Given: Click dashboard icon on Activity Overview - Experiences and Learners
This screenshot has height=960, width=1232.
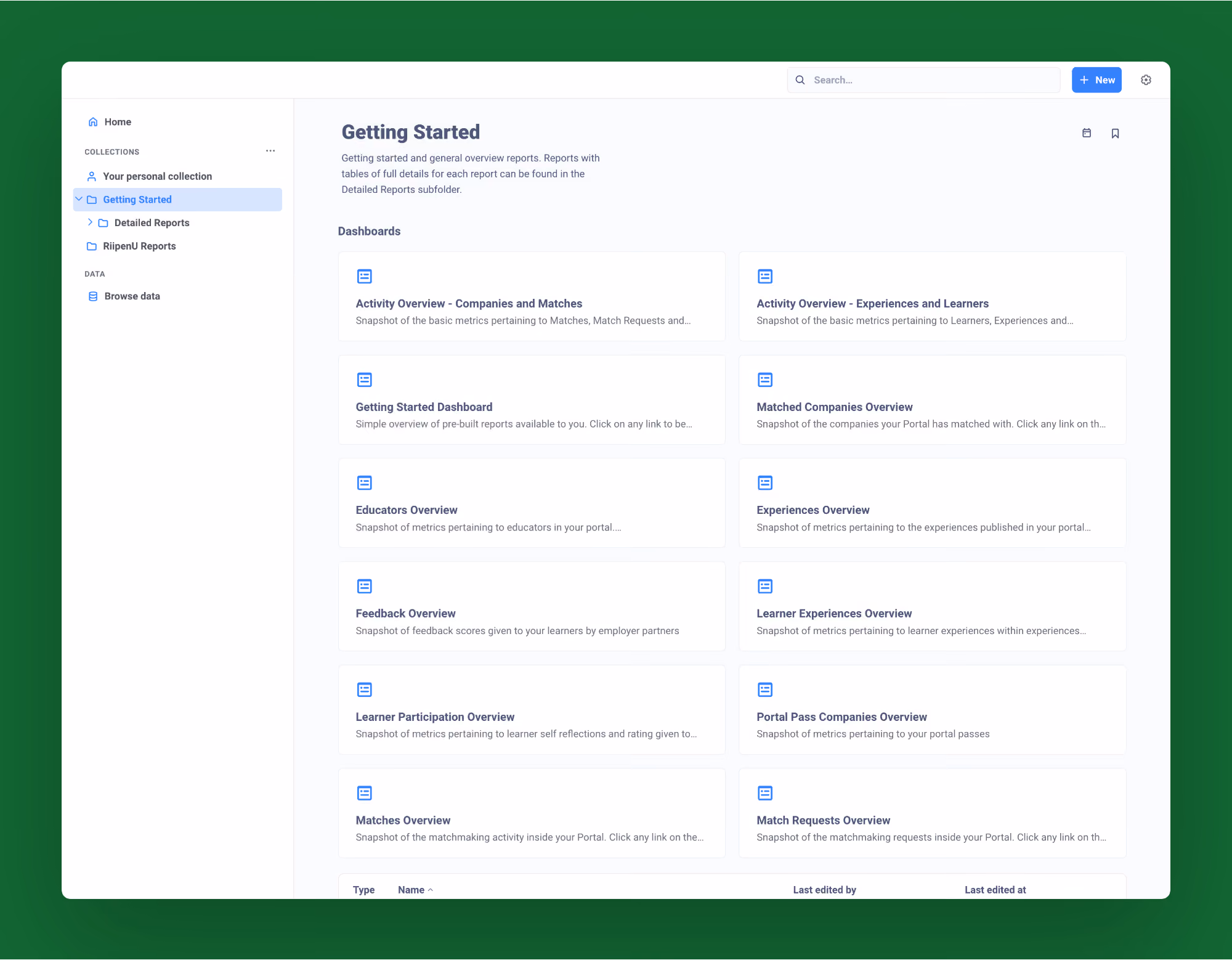Looking at the screenshot, I should point(765,277).
